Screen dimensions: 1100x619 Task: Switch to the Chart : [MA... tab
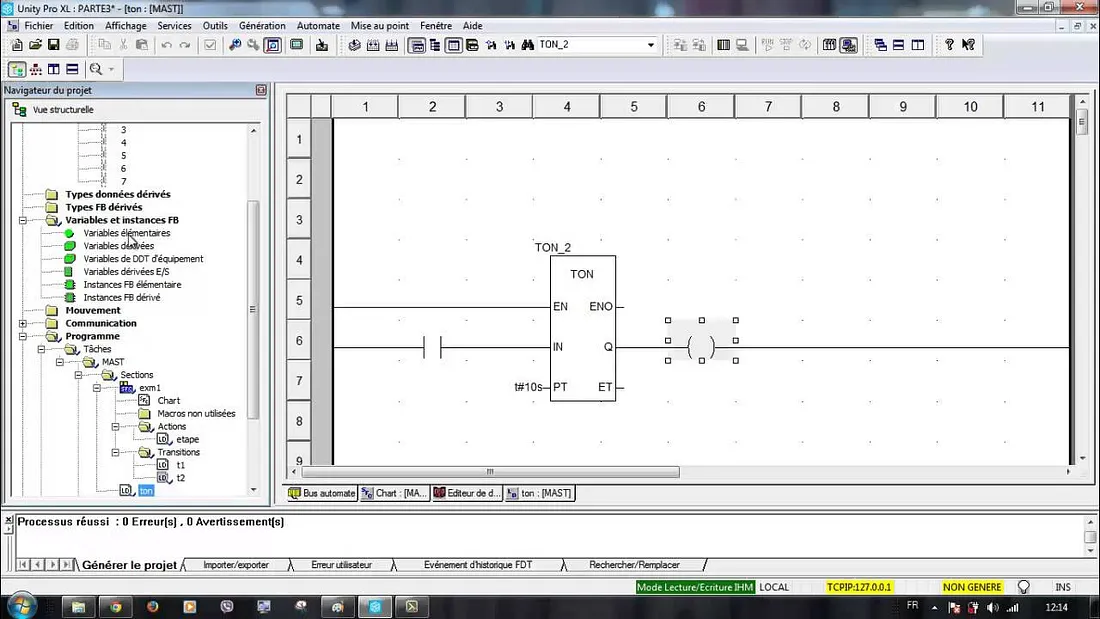pyautogui.click(x=394, y=493)
